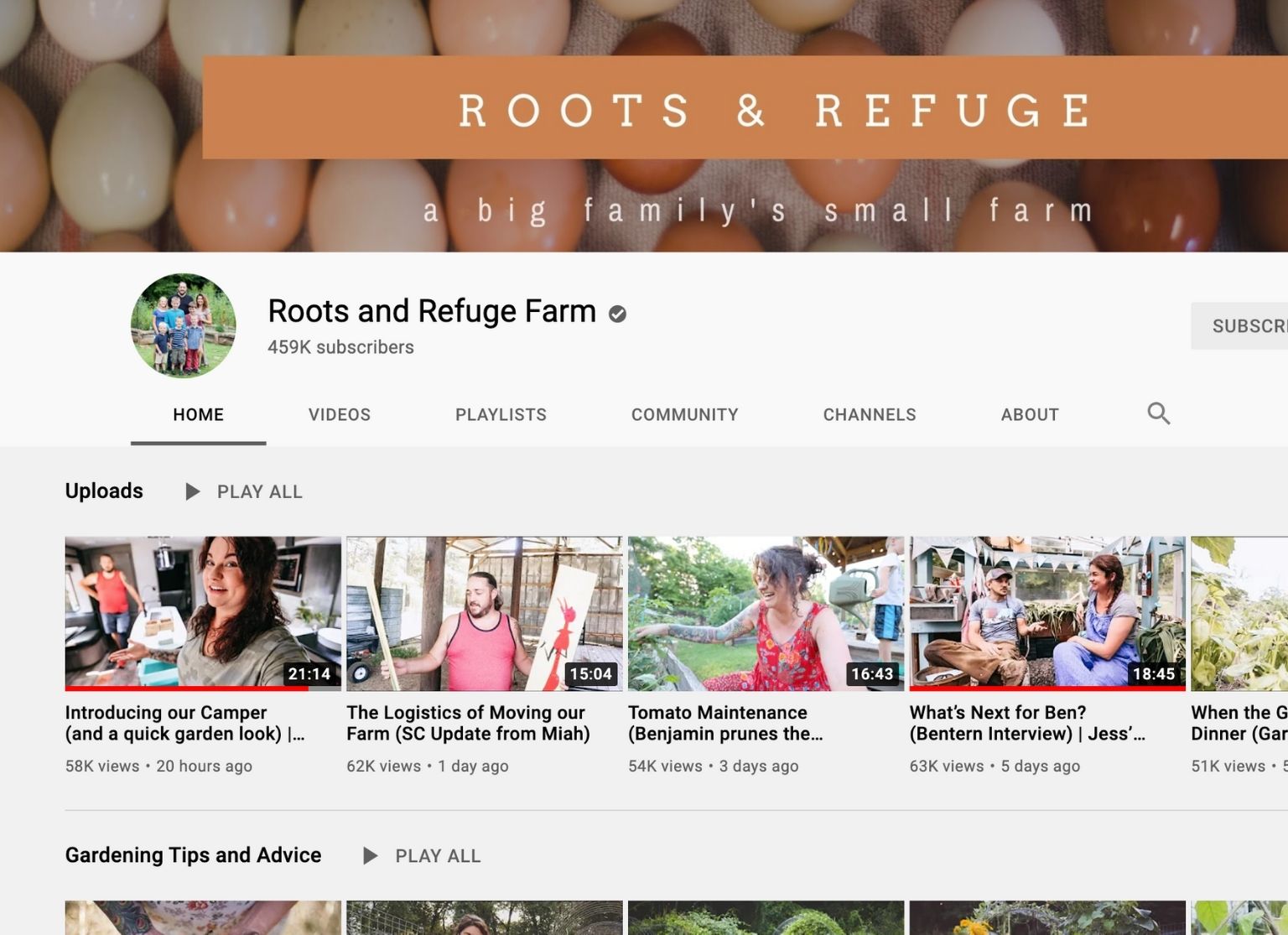
Task: Open the Introducing our Camper thumbnail
Action: click(203, 613)
